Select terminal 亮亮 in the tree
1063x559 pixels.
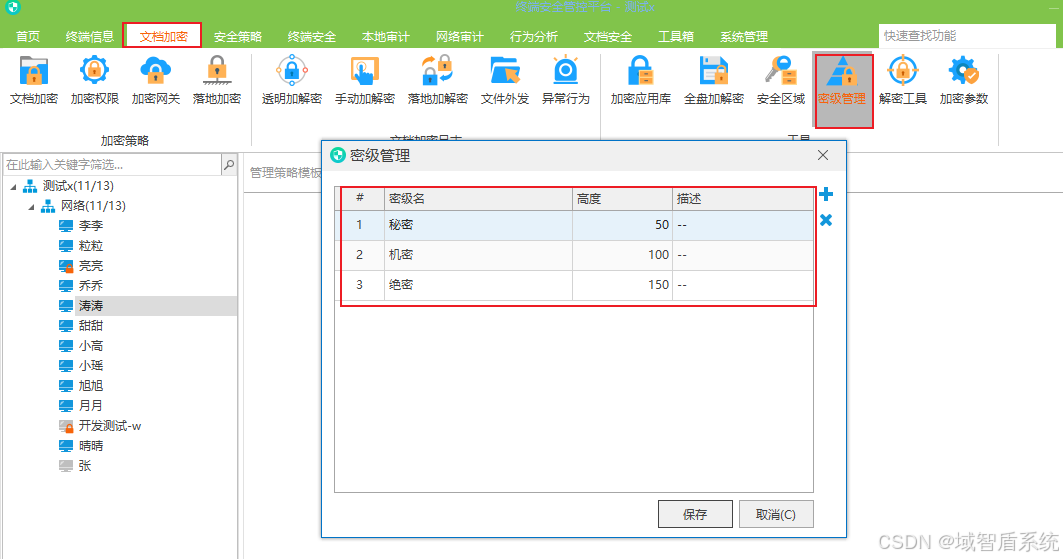[x=91, y=266]
